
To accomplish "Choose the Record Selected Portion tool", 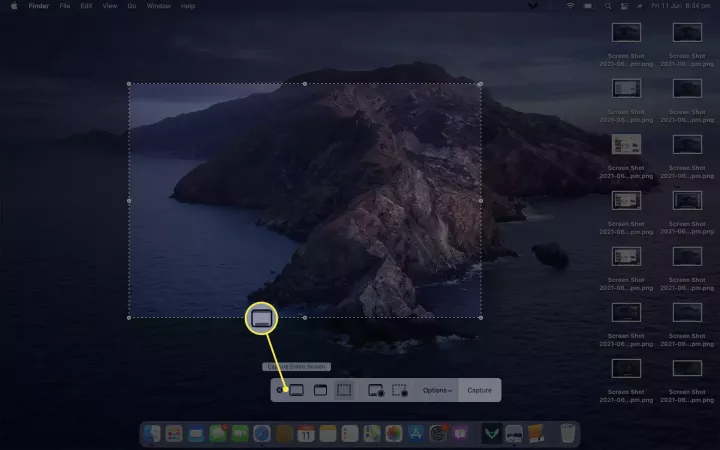I will click(400, 390).
